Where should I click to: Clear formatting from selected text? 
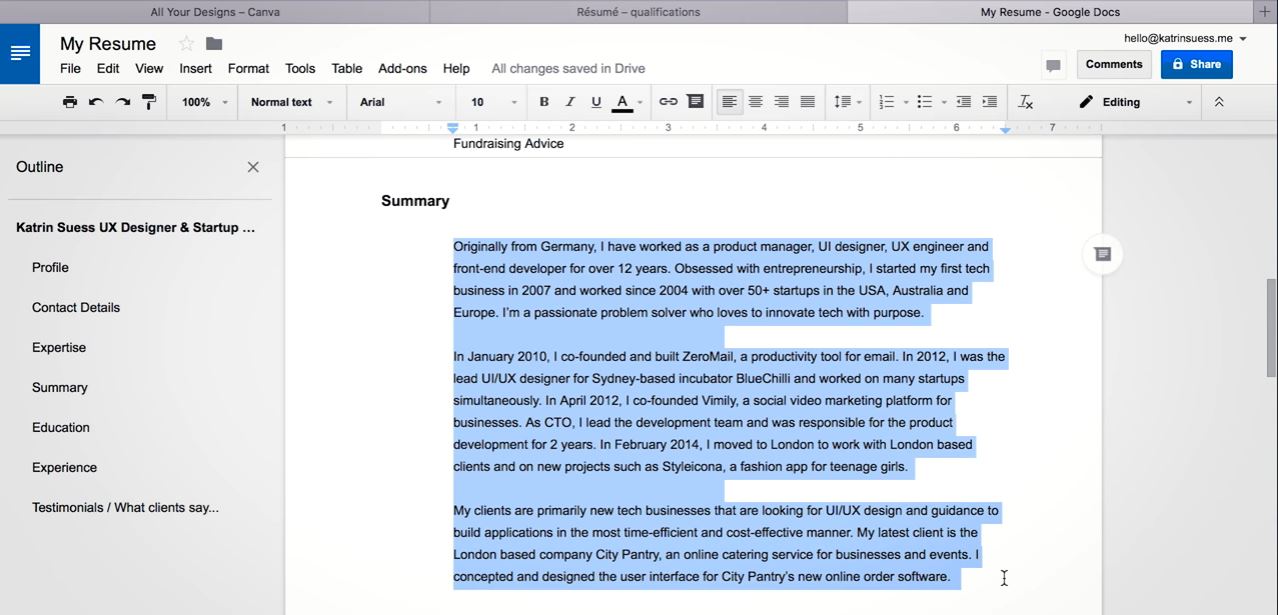1026,102
